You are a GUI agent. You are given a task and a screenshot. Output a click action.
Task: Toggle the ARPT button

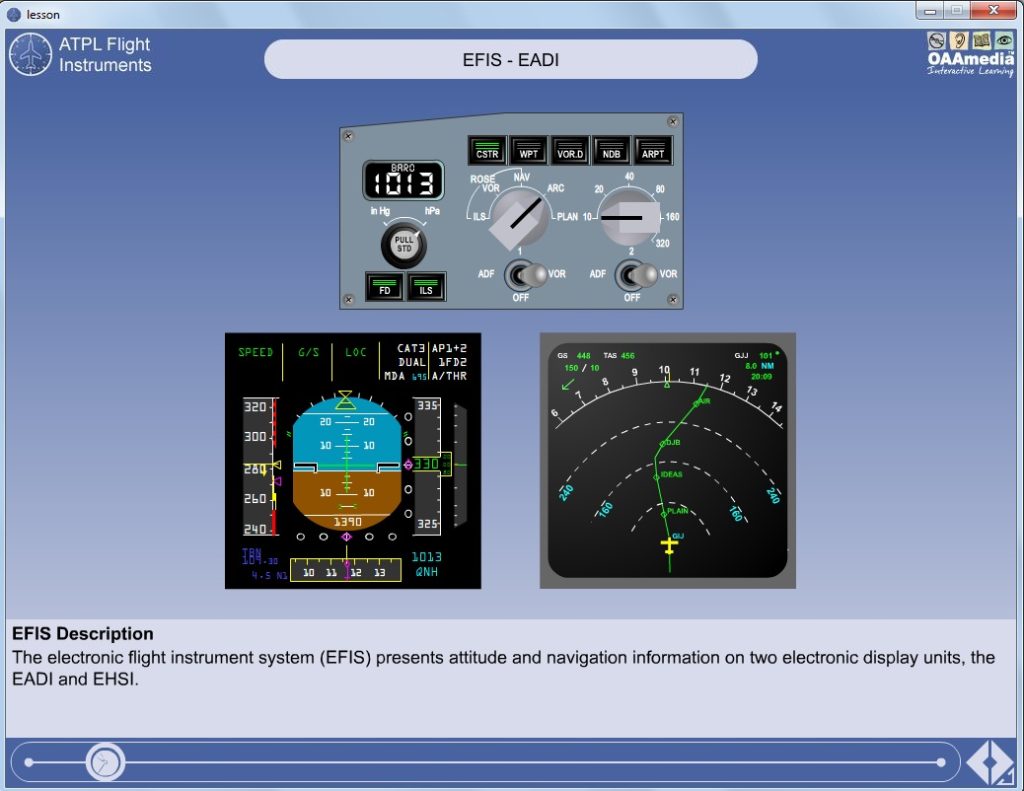[653, 151]
